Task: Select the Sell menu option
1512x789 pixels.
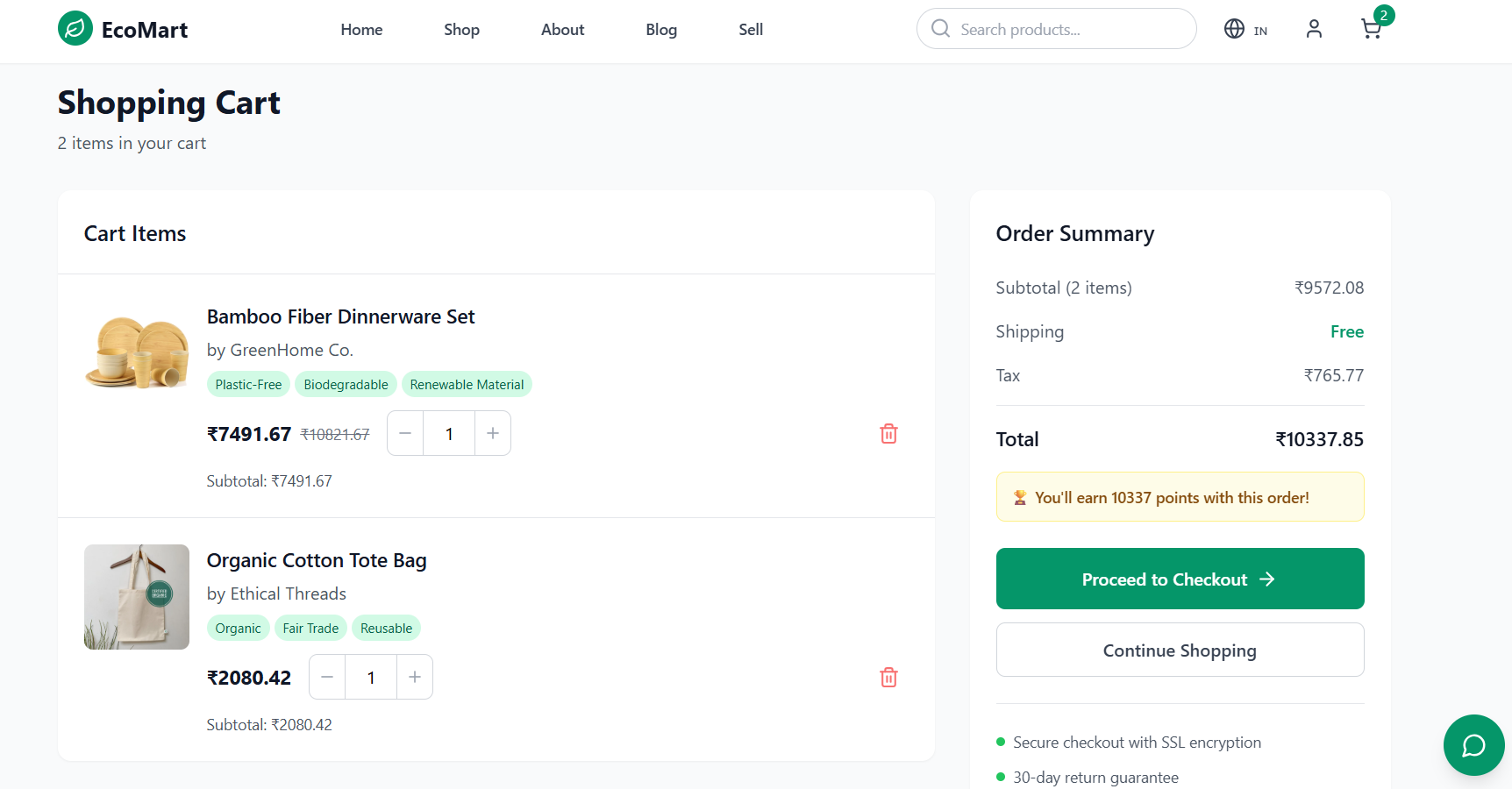Action: coord(751,29)
